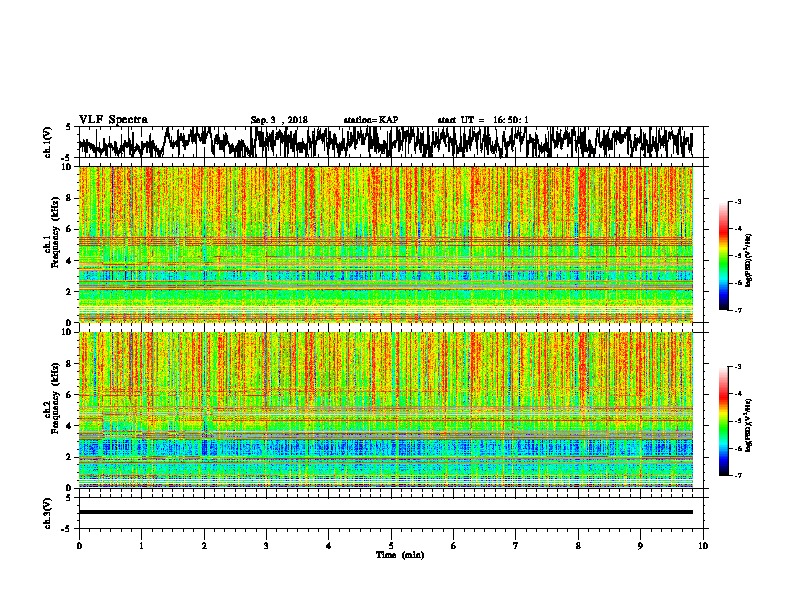
Task: Click the ch.1(V) axis label
Action: pyautogui.click(x=48, y=142)
